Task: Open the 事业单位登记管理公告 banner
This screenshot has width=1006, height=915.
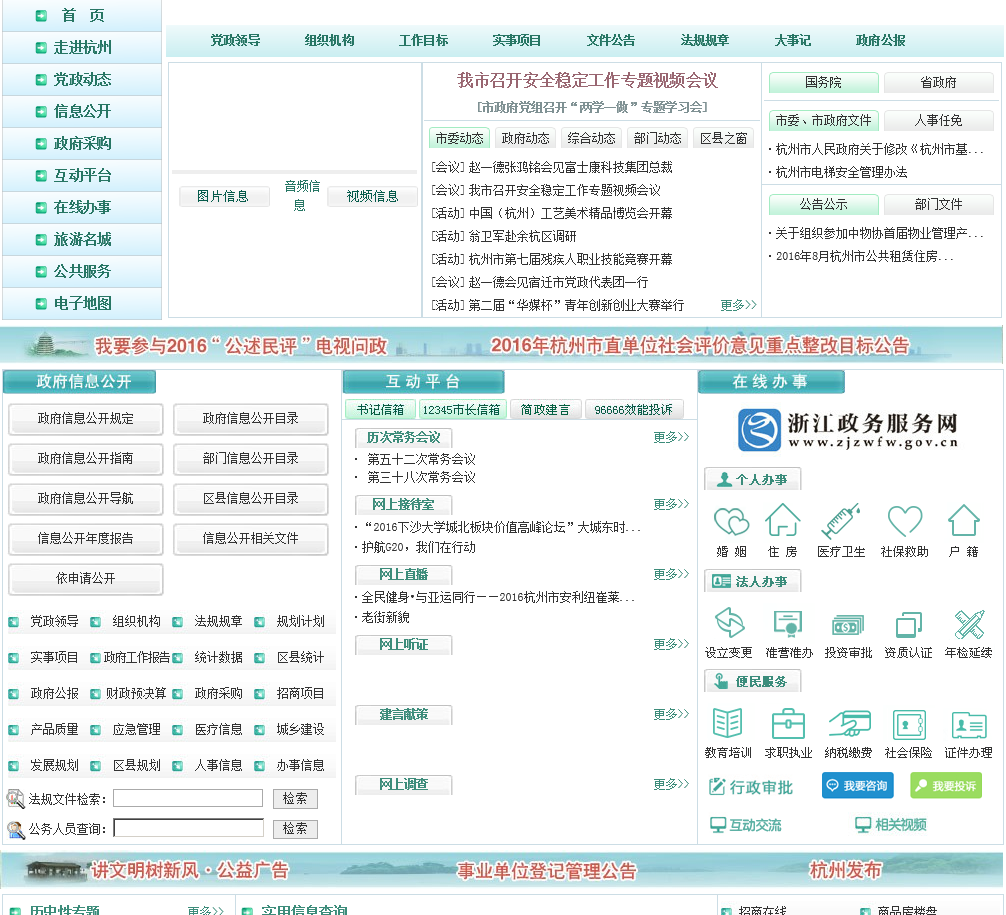Action: click(x=547, y=871)
